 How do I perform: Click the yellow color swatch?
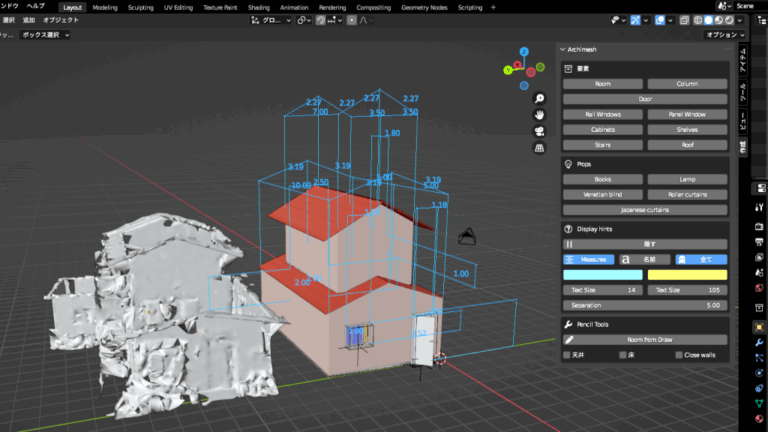tap(687, 274)
